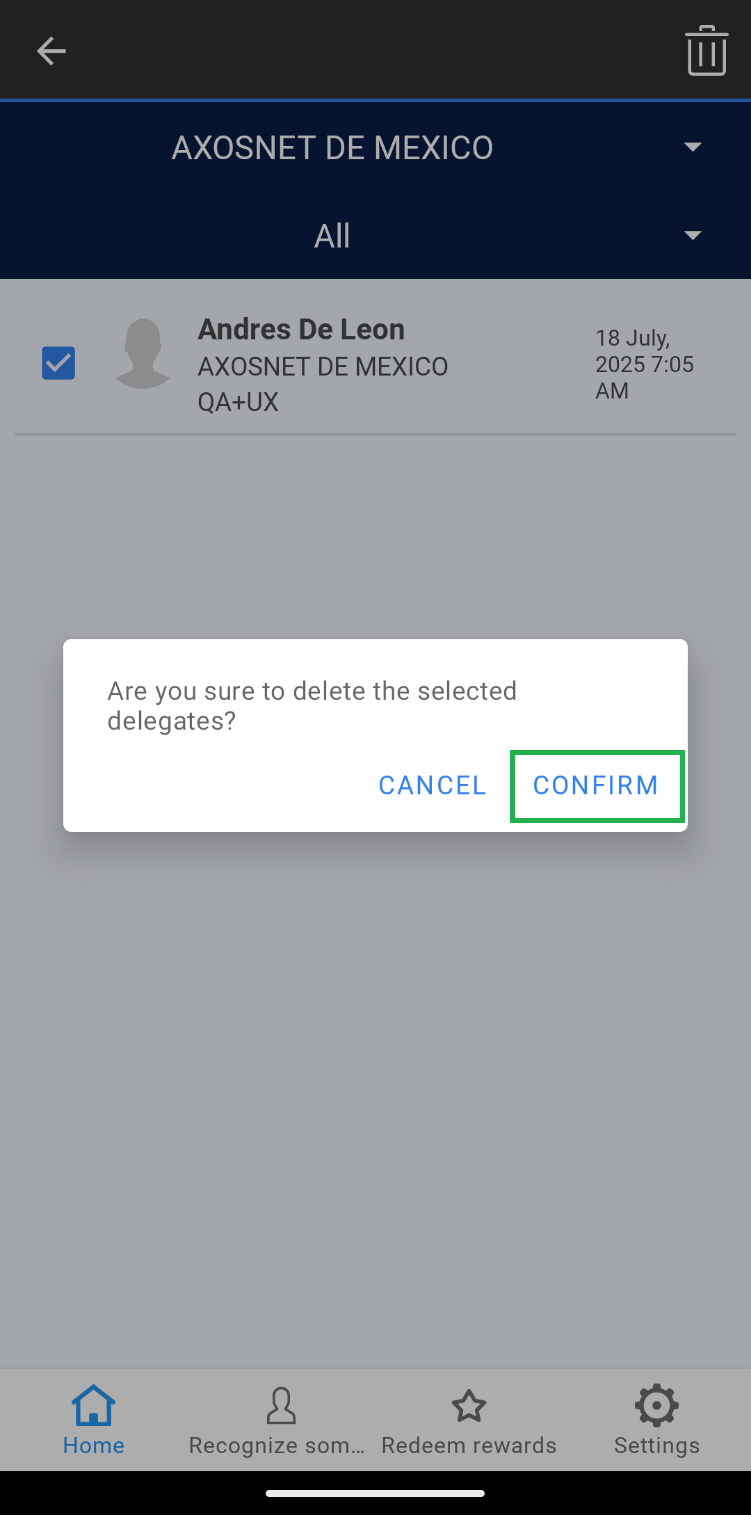Go to the "Redeem rewards" tab label

[x=469, y=1445]
